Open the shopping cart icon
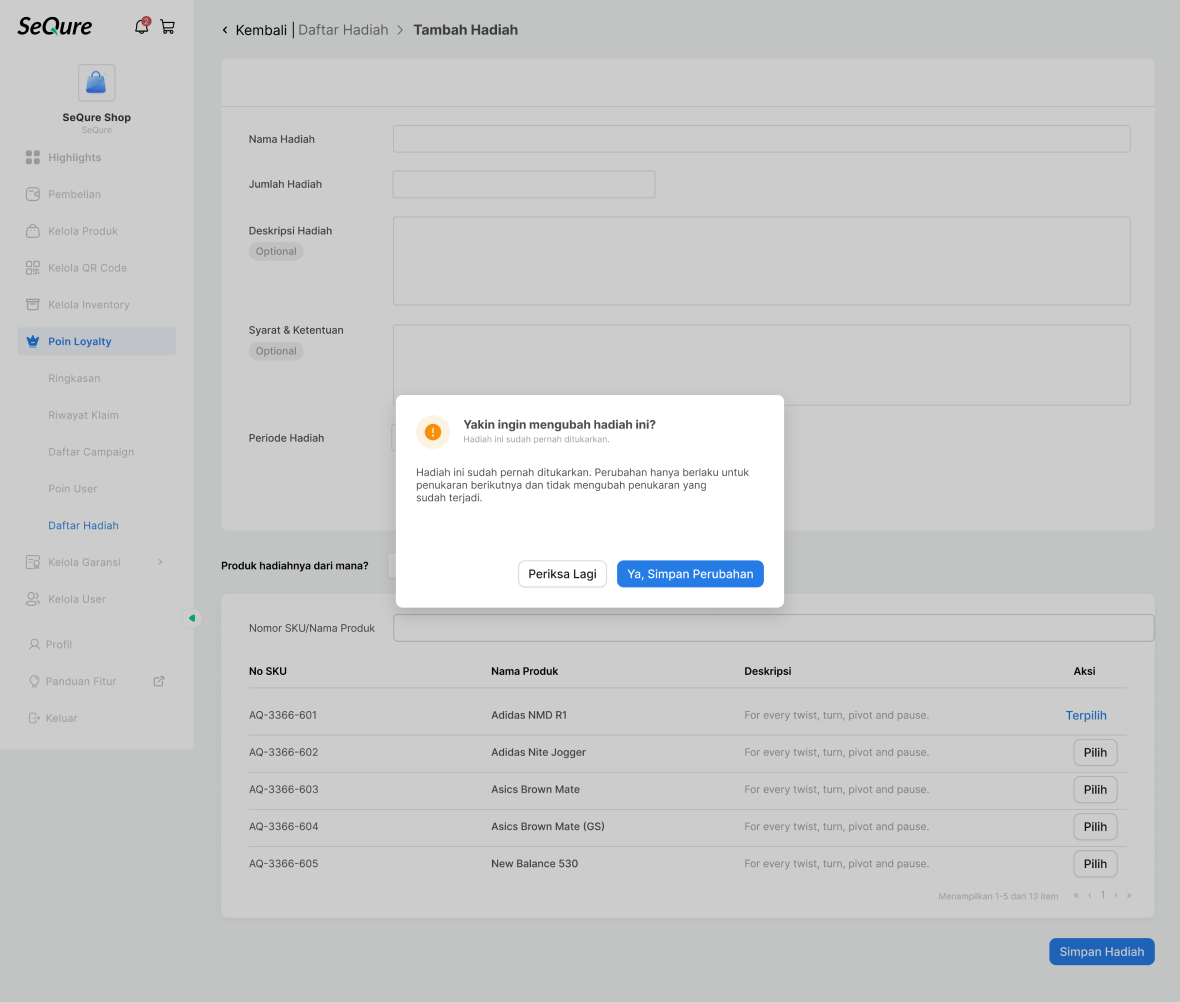 coord(168,27)
